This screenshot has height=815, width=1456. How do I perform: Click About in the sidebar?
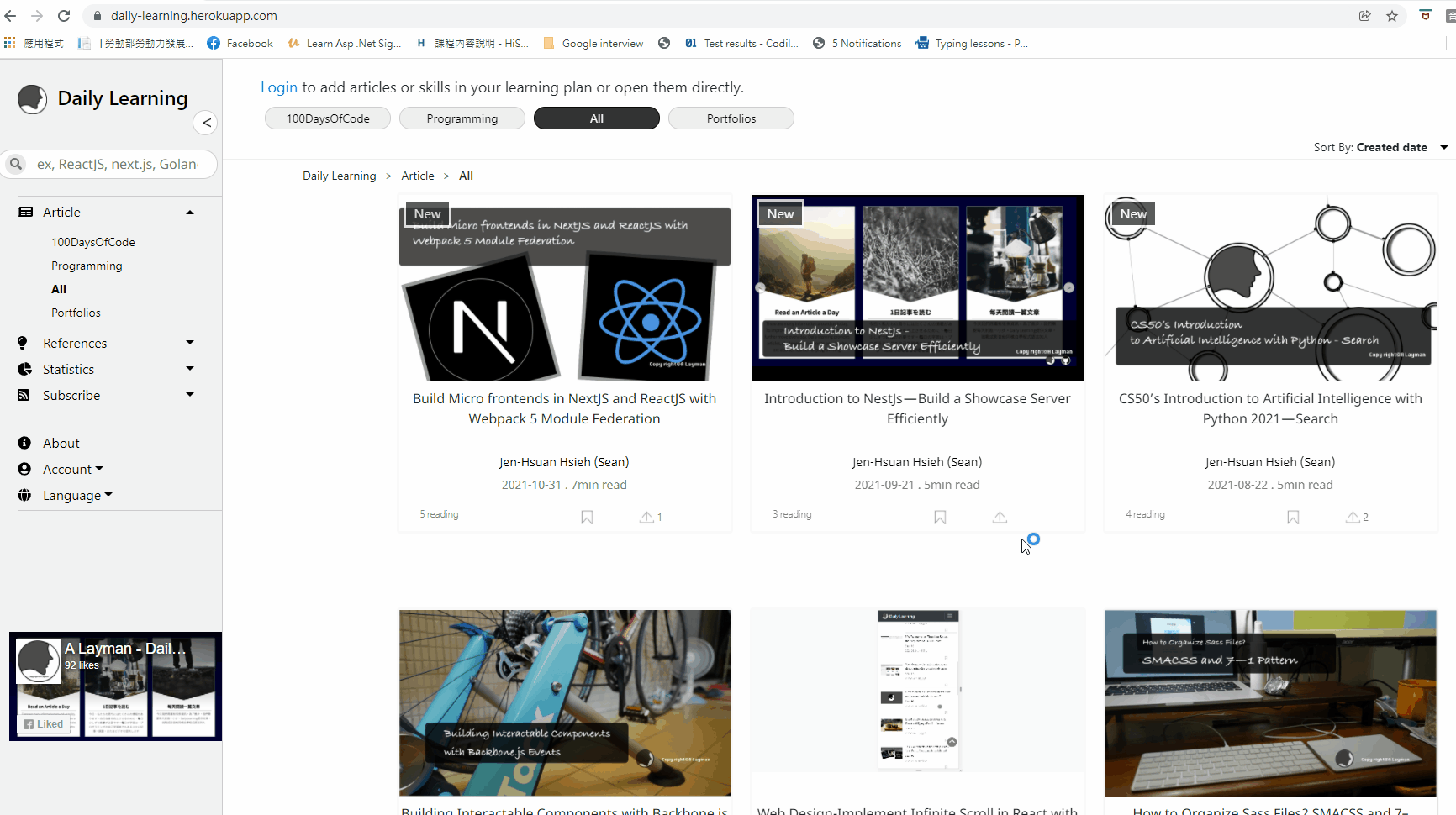point(61,443)
